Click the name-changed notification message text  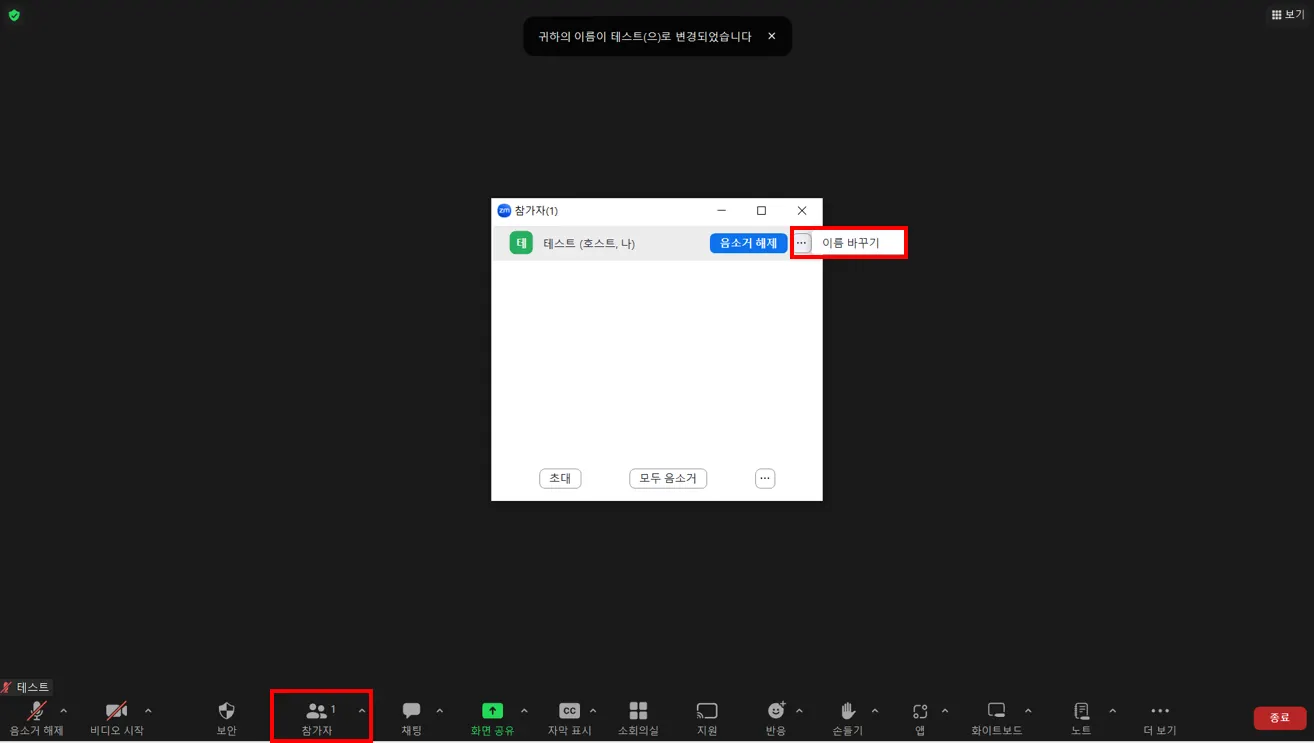click(x=645, y=36)
